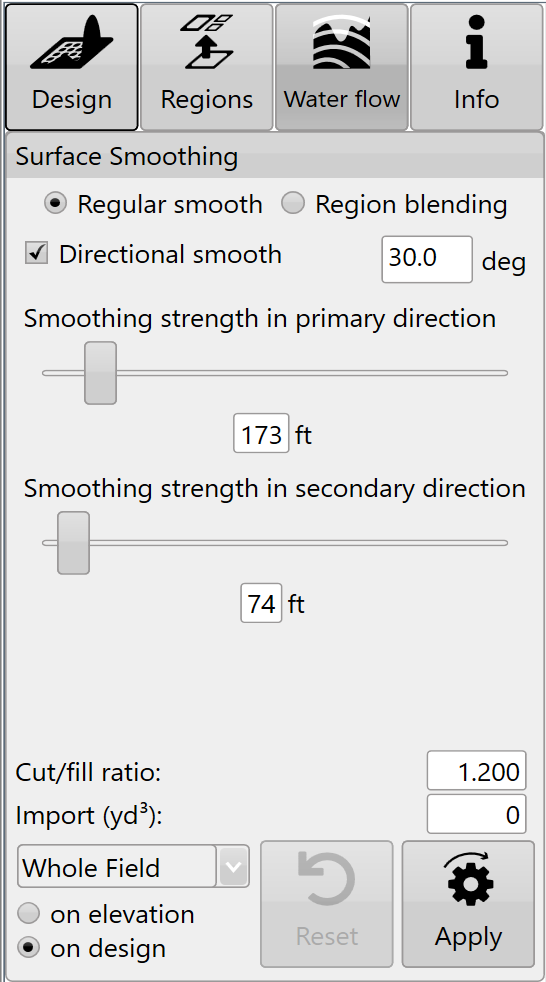Select the Regular smooth radio button
546x982 pixels.
tap(56, 204)
